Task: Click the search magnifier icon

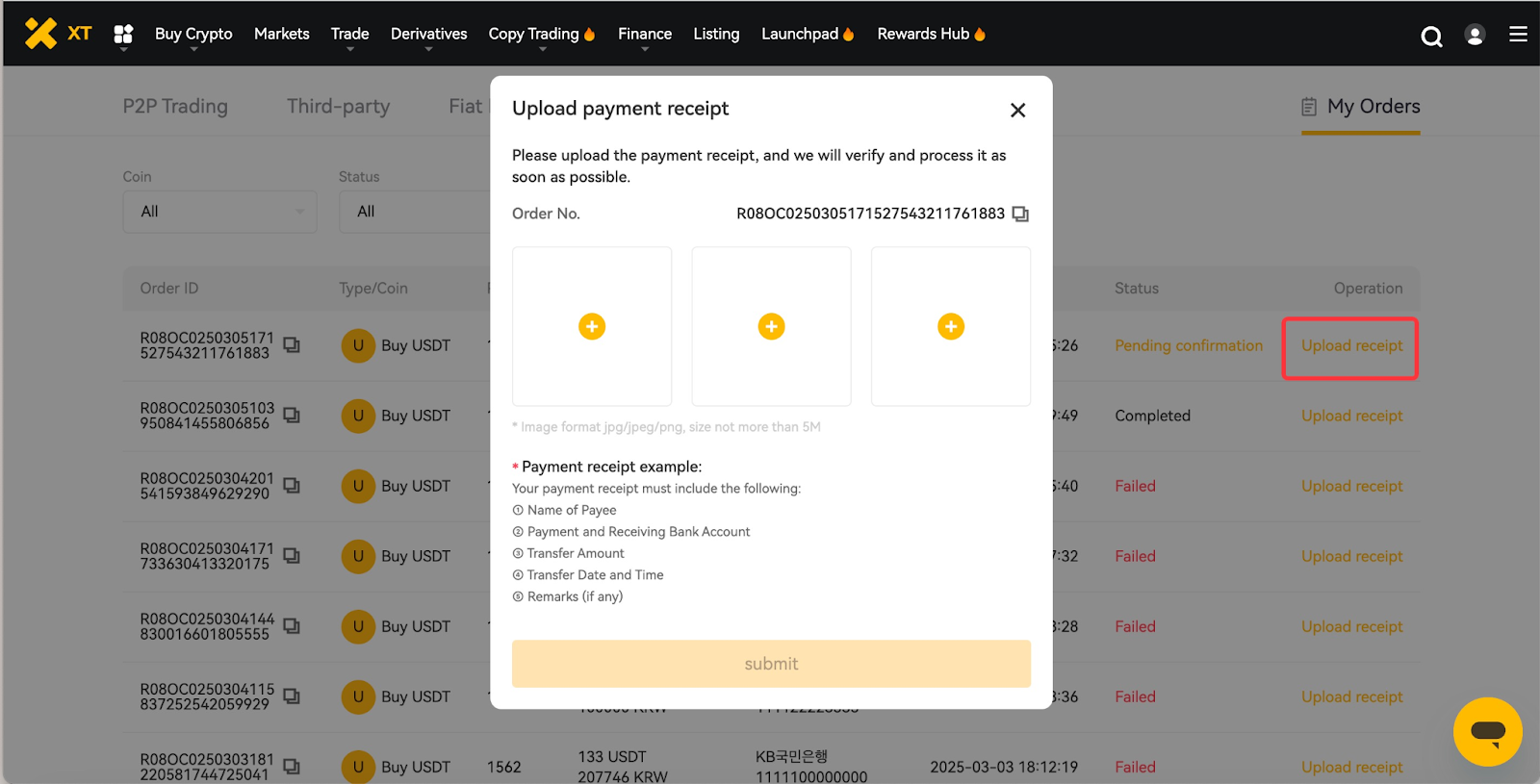Action: (1431, 37)
